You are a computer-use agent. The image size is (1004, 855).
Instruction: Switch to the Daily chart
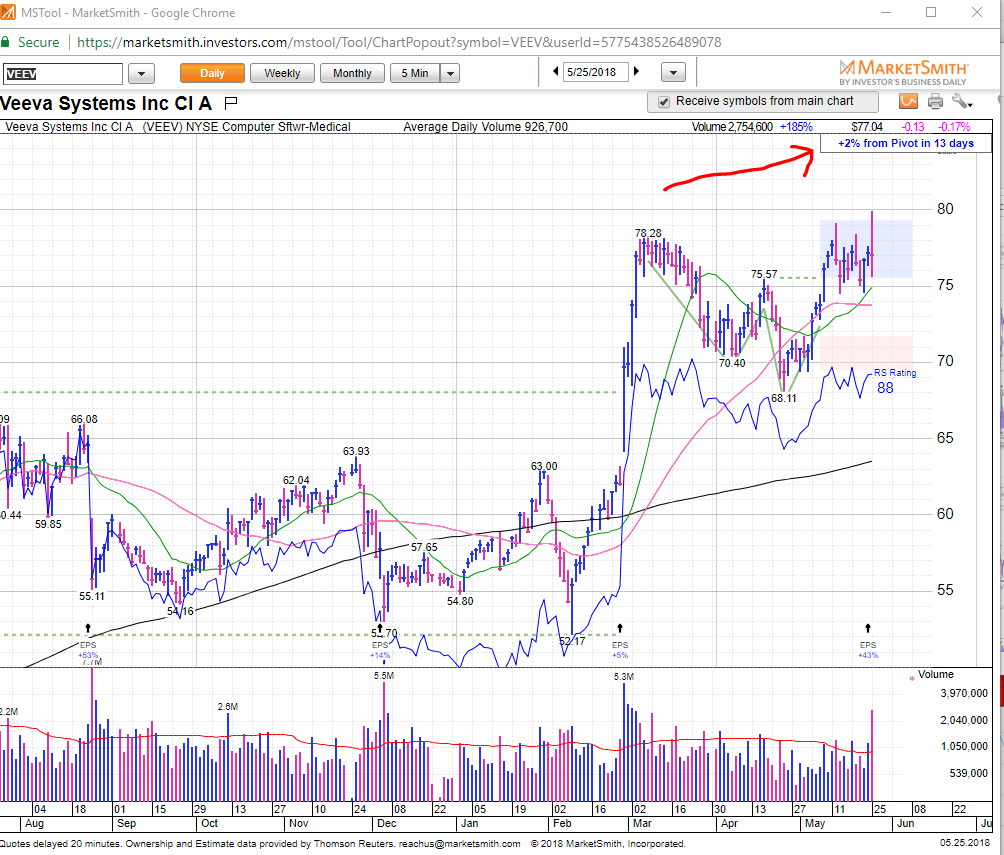click(x=212, y=74)
